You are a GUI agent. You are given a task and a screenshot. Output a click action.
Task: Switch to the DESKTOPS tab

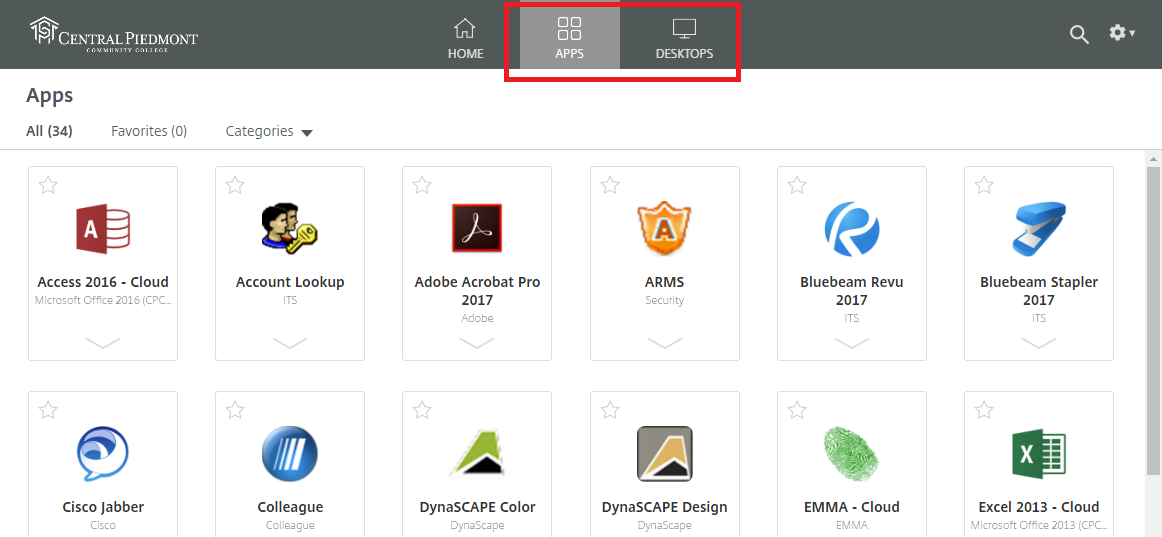pyautogui.click(x=684, y=39)
